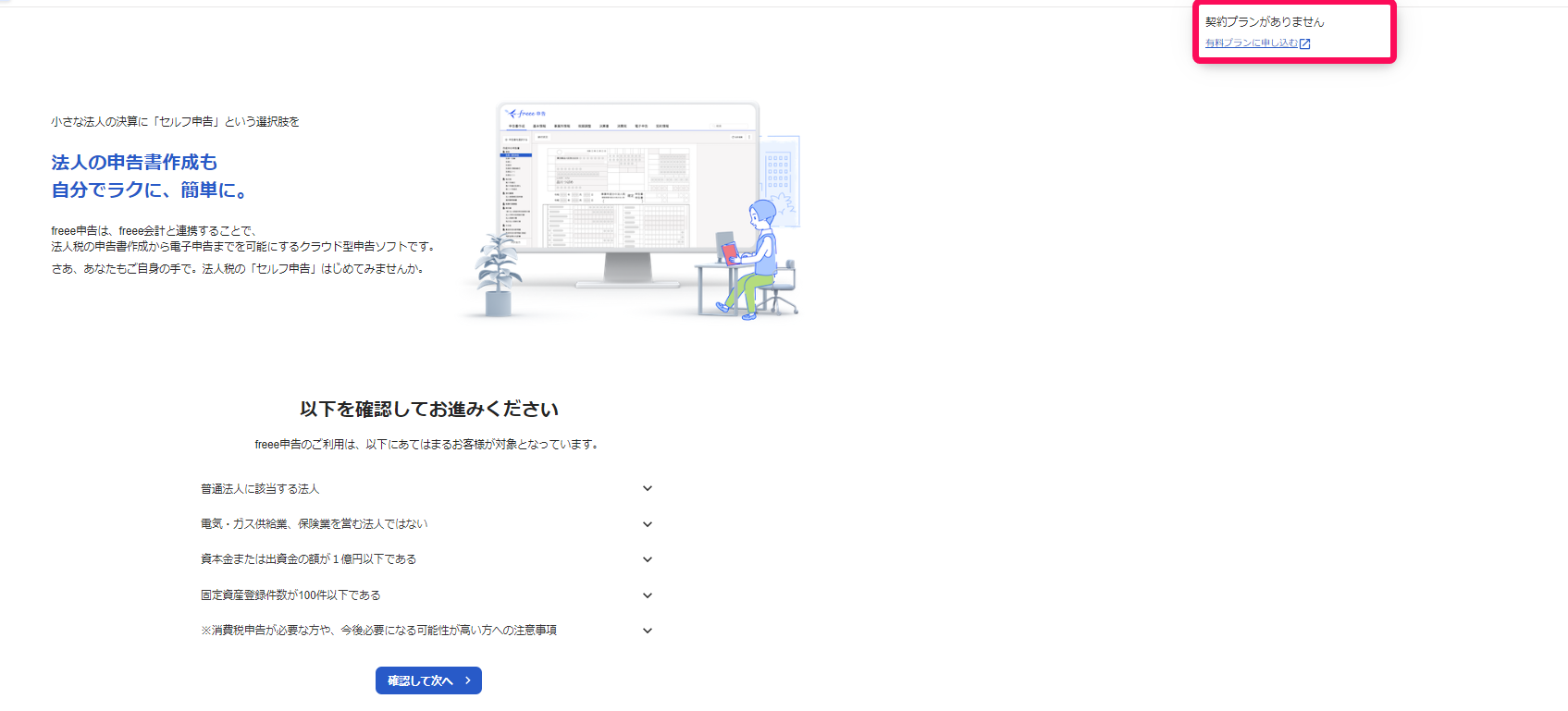The height and width of the screenshot is (711, 1568).
Task: Click the 小さな法人の決算に tagline text
Action: tap(176, 122)
